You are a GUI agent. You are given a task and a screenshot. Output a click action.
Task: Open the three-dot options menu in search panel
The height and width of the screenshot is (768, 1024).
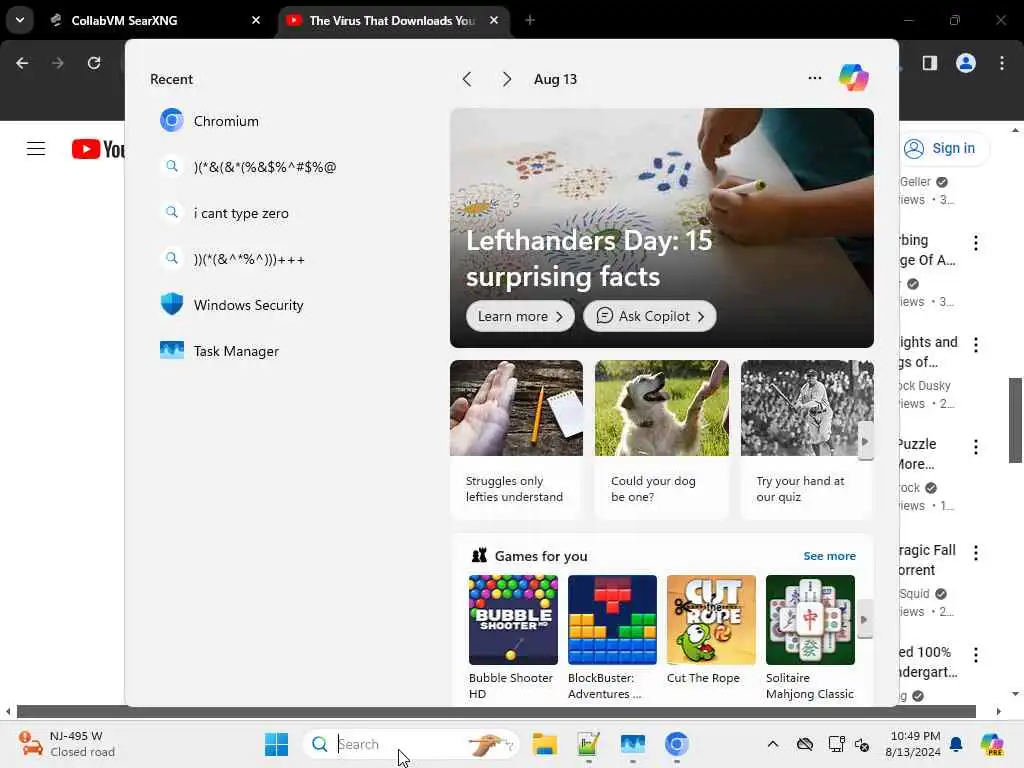[x=814, y=78]
